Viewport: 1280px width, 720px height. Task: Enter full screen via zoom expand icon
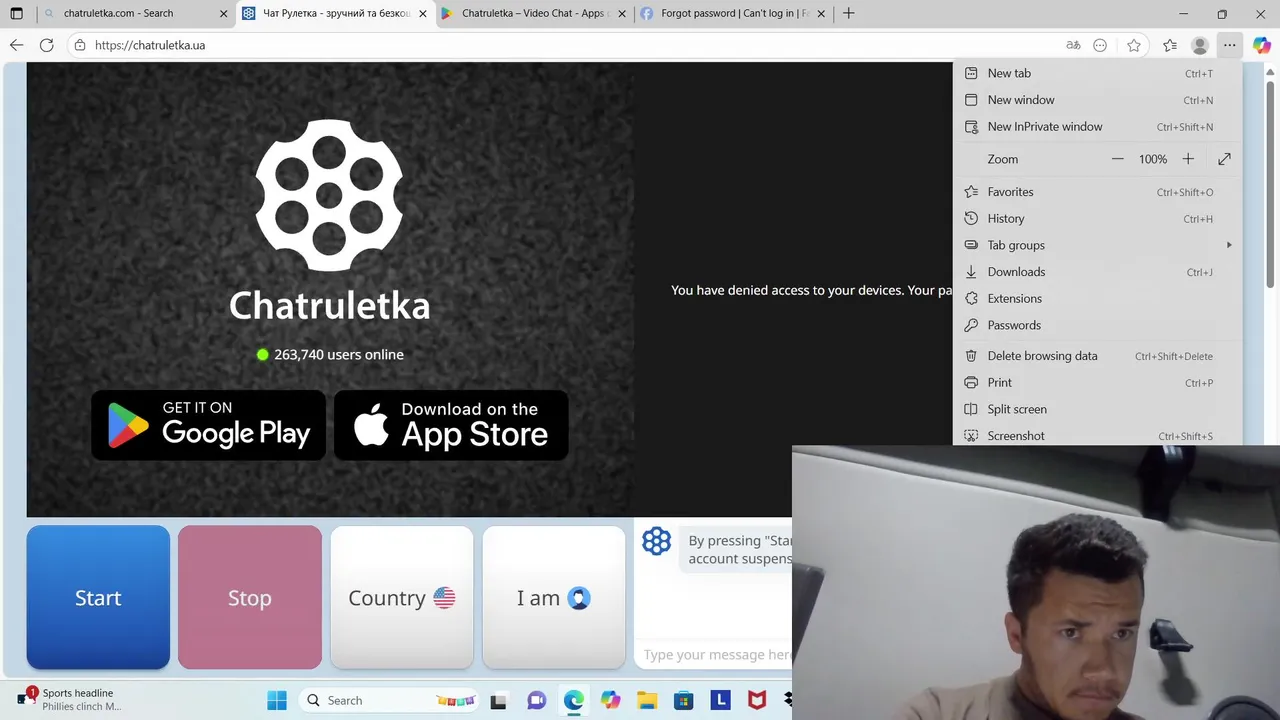click(1224, 159)
